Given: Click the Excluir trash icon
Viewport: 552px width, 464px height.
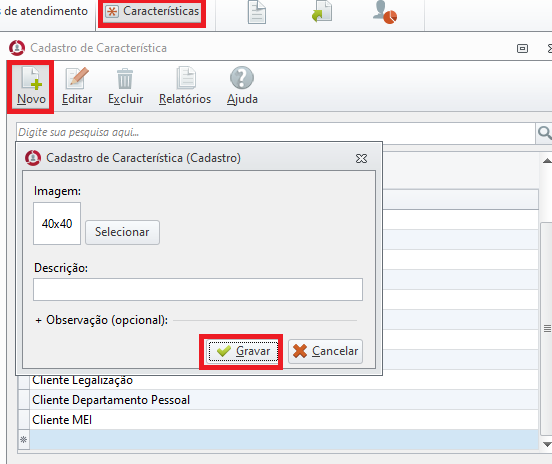Looking at the screenshot, I should pos(125,79).
